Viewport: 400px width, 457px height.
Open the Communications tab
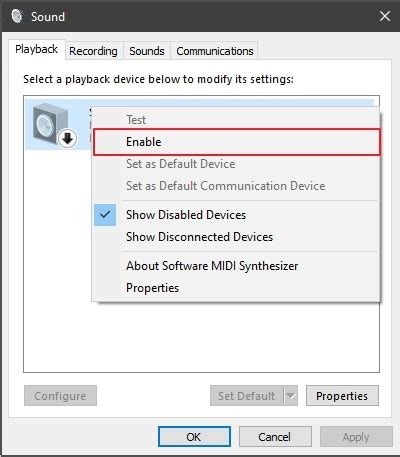click(x=215, y=51)
